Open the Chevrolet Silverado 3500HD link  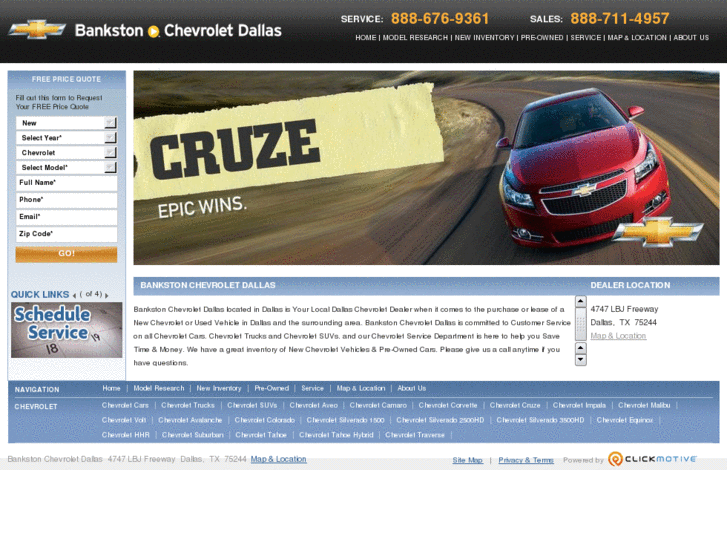coord(540,420)
